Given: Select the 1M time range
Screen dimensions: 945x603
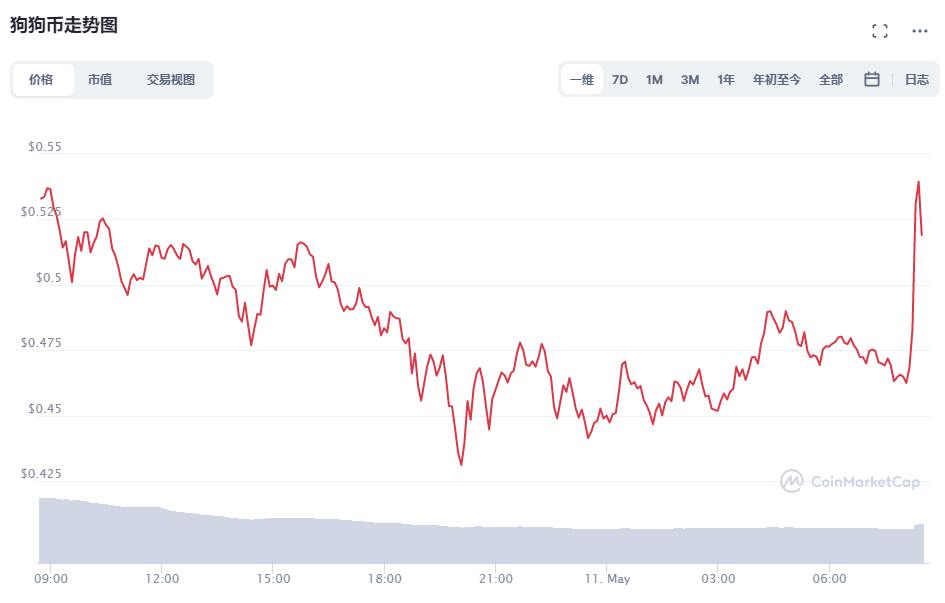Looking at the screenshot, I should 654,80.
